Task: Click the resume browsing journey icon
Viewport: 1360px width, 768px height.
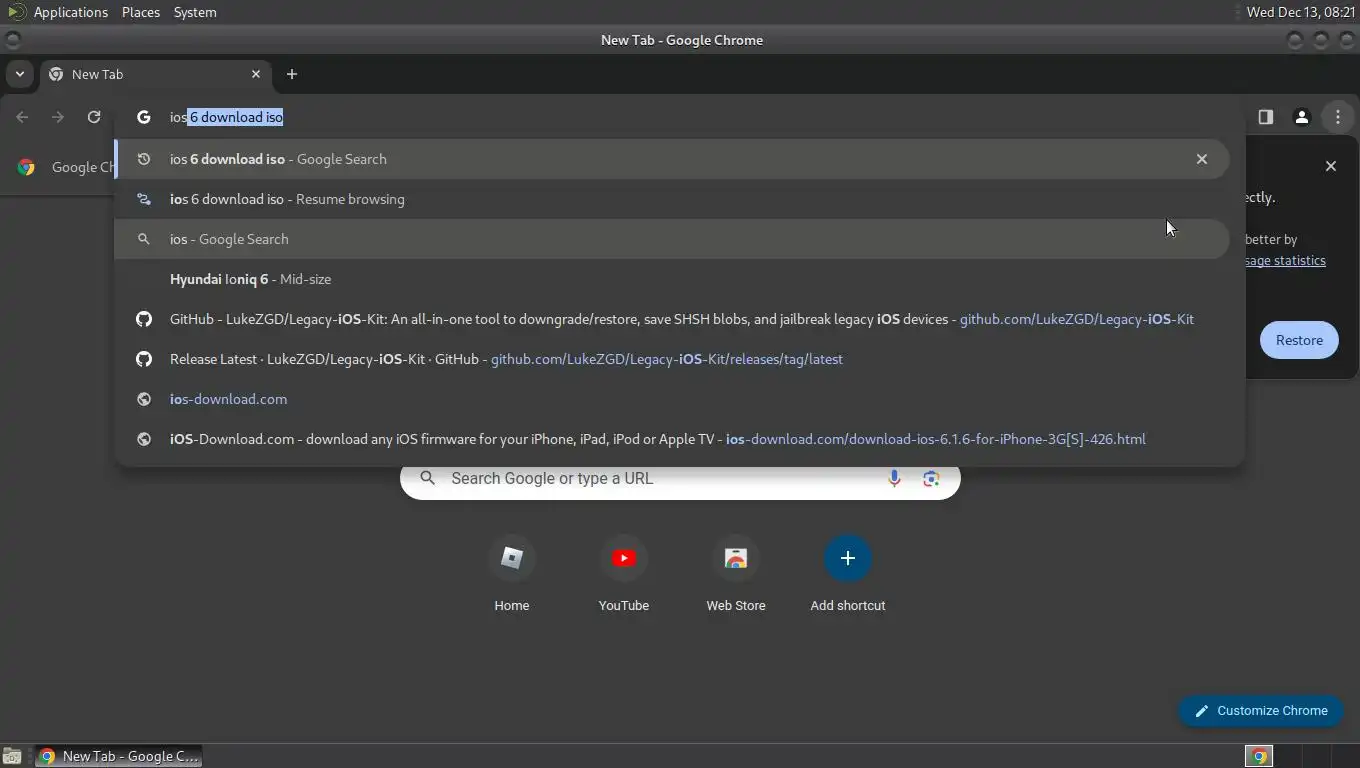Action: click(144, 199)
